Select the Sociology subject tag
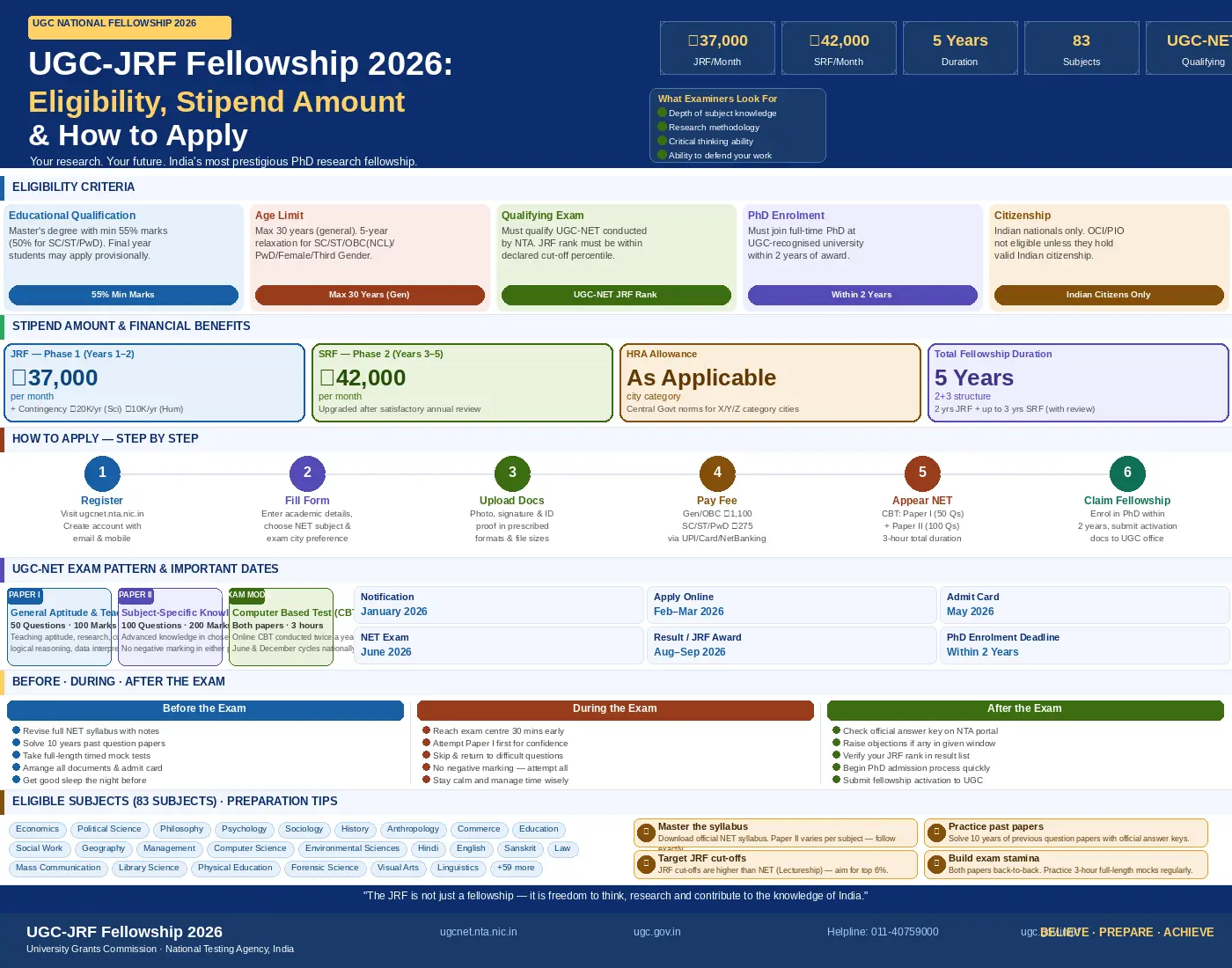This screenshot has height=968, width=1232. pyautogui.click(x=304, y=829)
